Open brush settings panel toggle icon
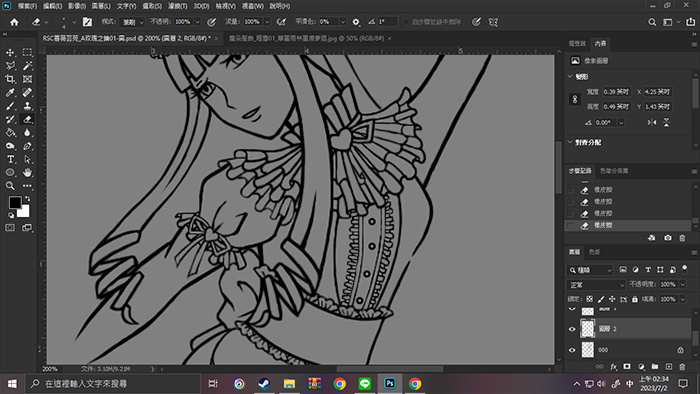700x394 pixels. point(88,22)
